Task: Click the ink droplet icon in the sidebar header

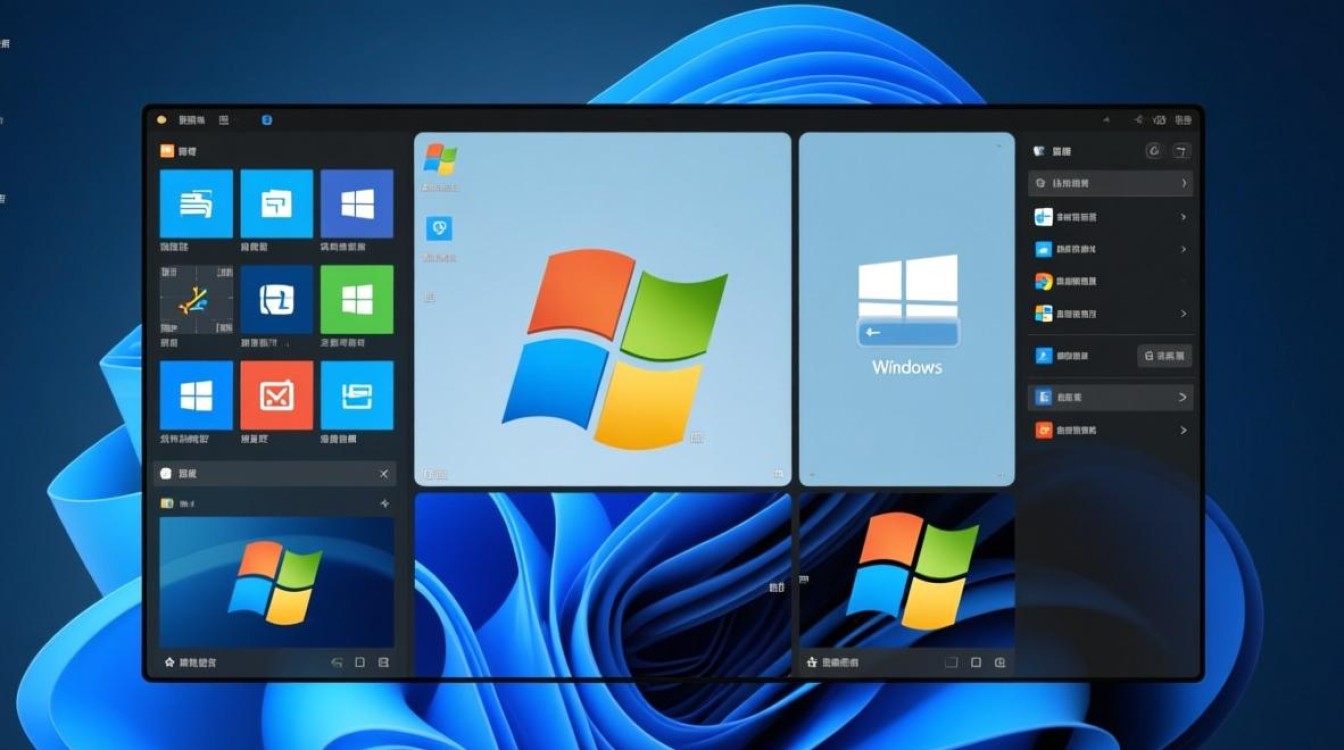Action: [x=1152, y=150]
